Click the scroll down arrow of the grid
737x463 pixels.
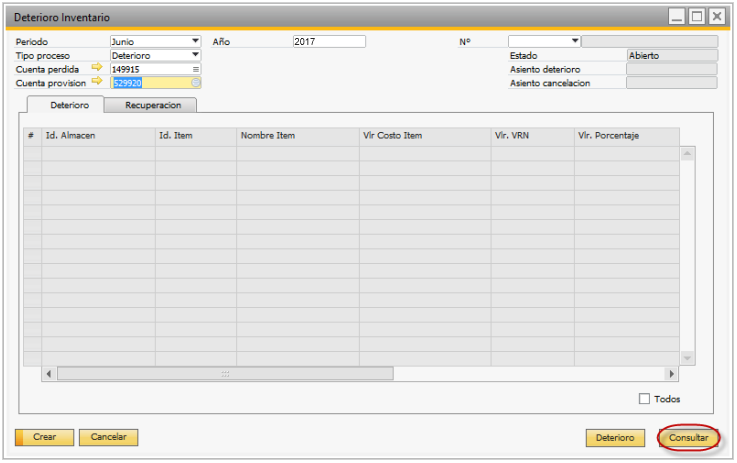coord(687,358)
